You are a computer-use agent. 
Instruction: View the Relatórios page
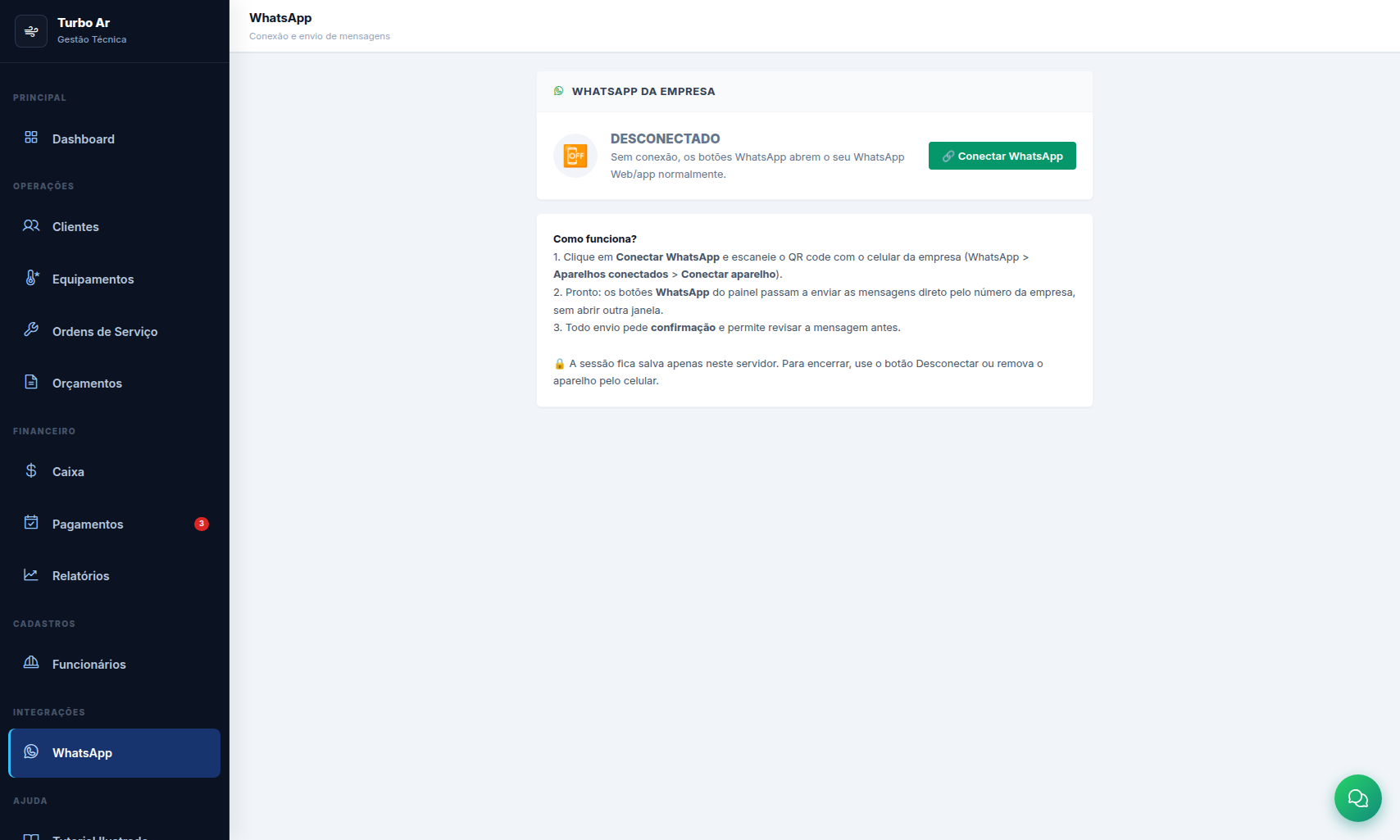tap(115, 576)
